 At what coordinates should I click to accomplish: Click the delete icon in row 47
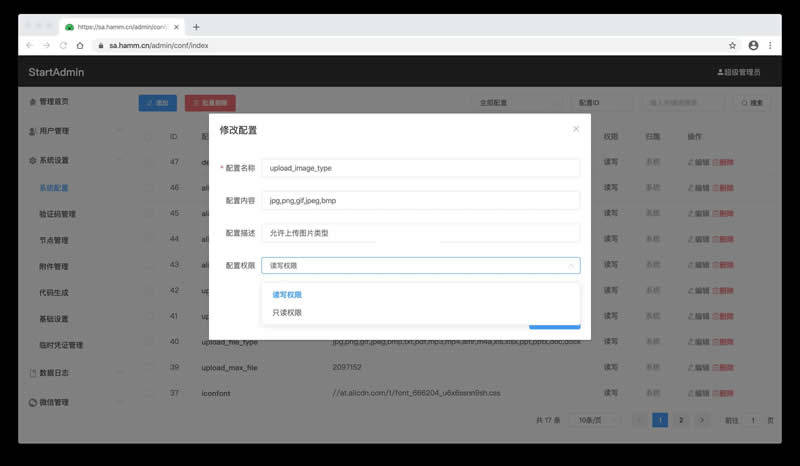[715, 162]
